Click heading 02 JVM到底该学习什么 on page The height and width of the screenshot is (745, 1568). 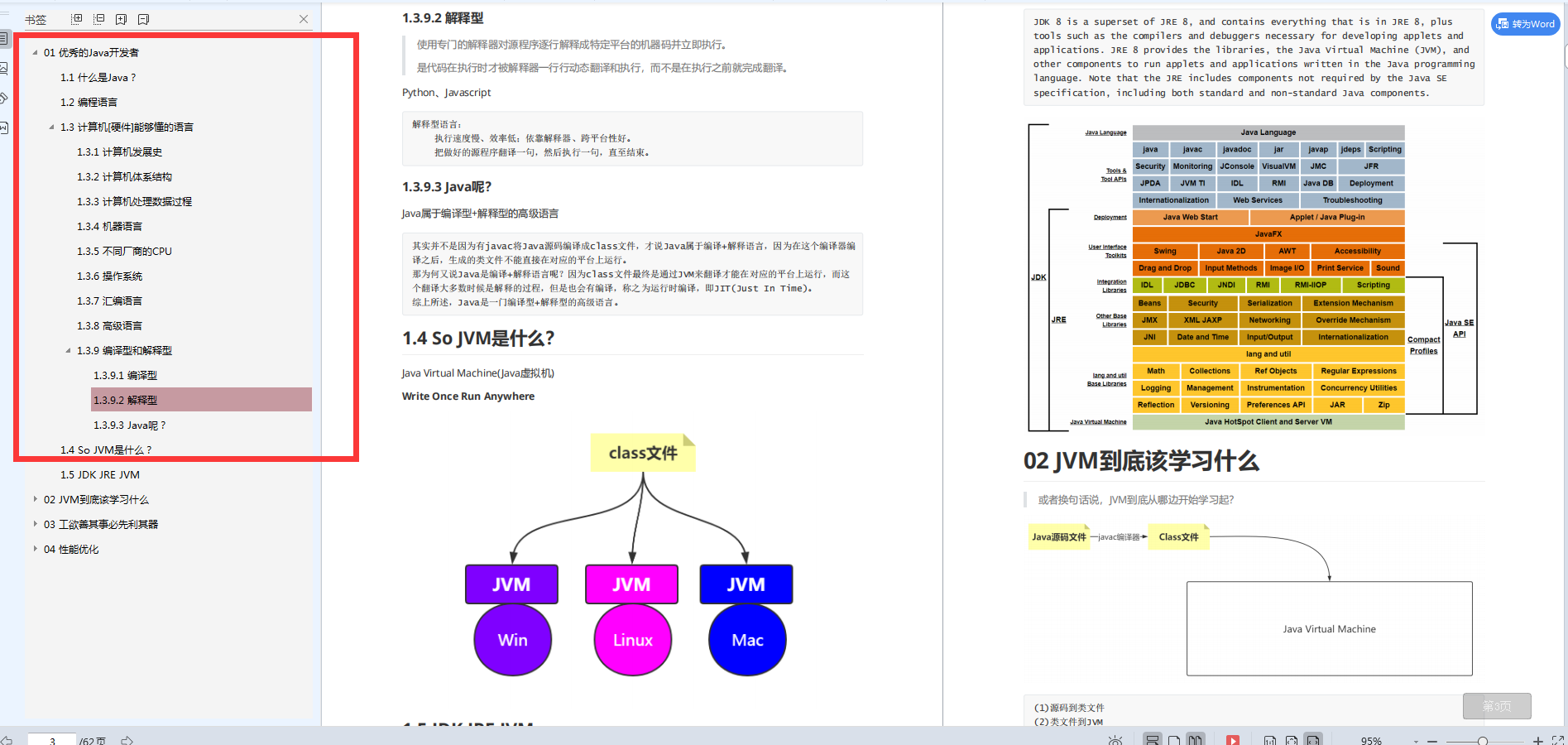click(1141, 460)
